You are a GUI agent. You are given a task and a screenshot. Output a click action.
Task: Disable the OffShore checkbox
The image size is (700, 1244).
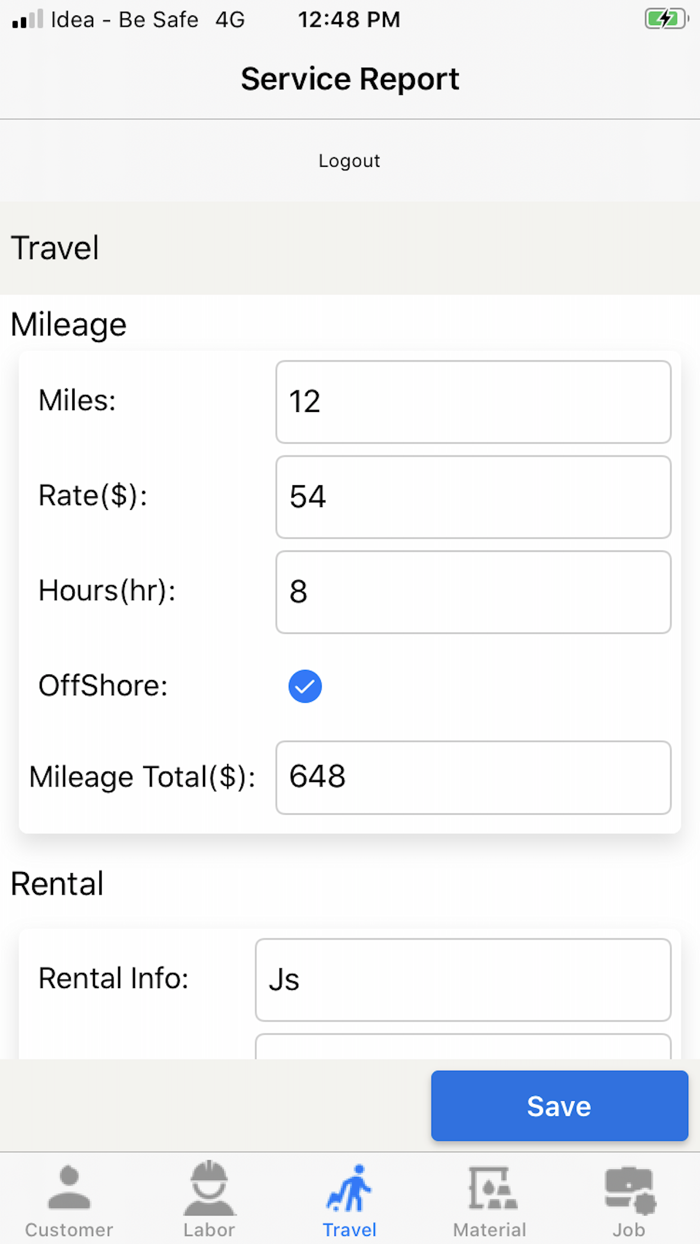305,686
